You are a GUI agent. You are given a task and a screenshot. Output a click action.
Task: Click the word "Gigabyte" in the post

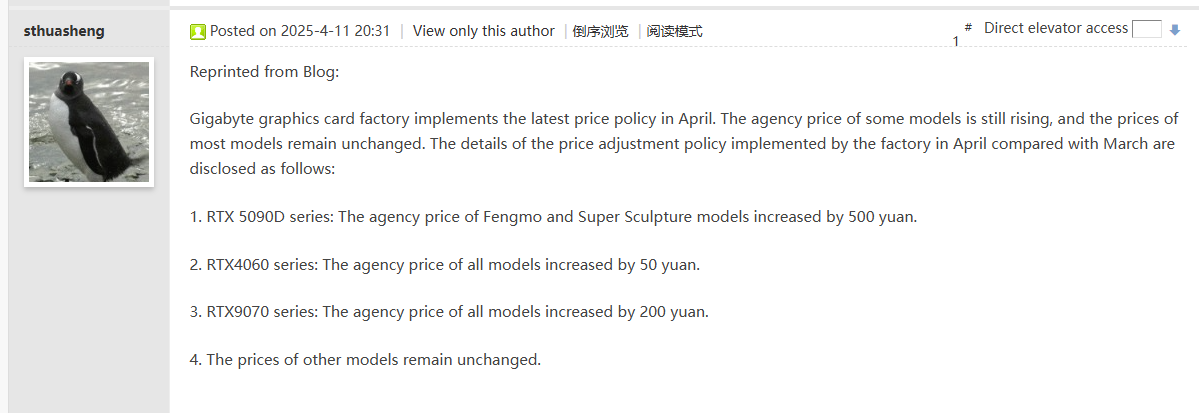point(220,118)
